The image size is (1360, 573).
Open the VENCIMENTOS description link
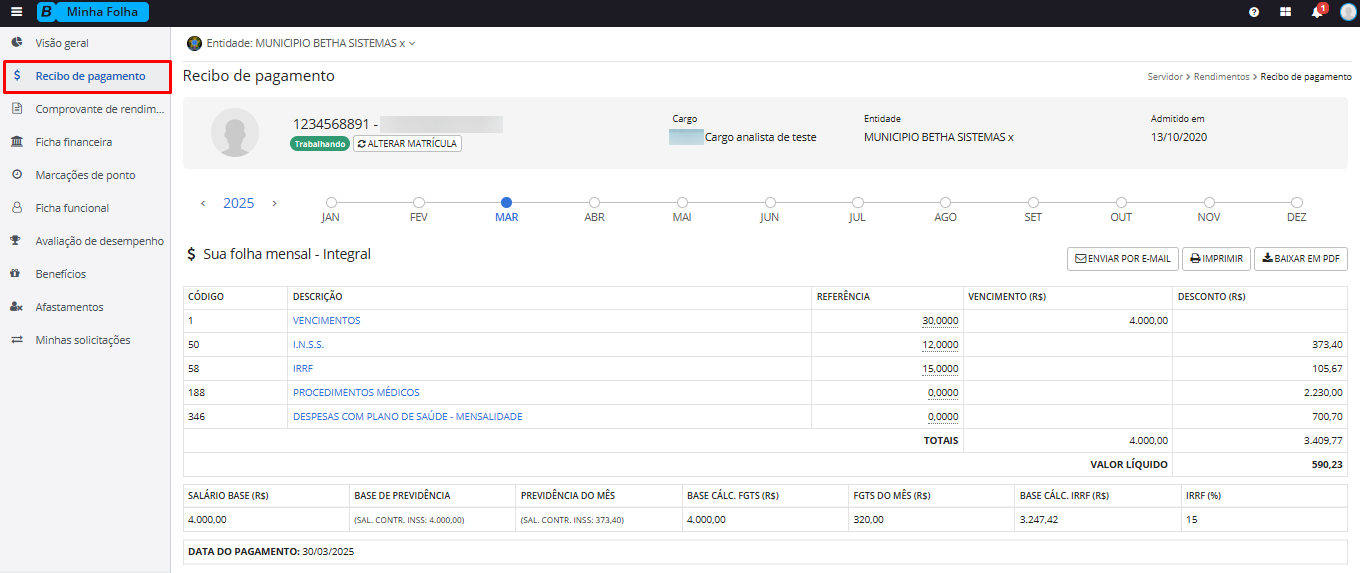point(326,321)
